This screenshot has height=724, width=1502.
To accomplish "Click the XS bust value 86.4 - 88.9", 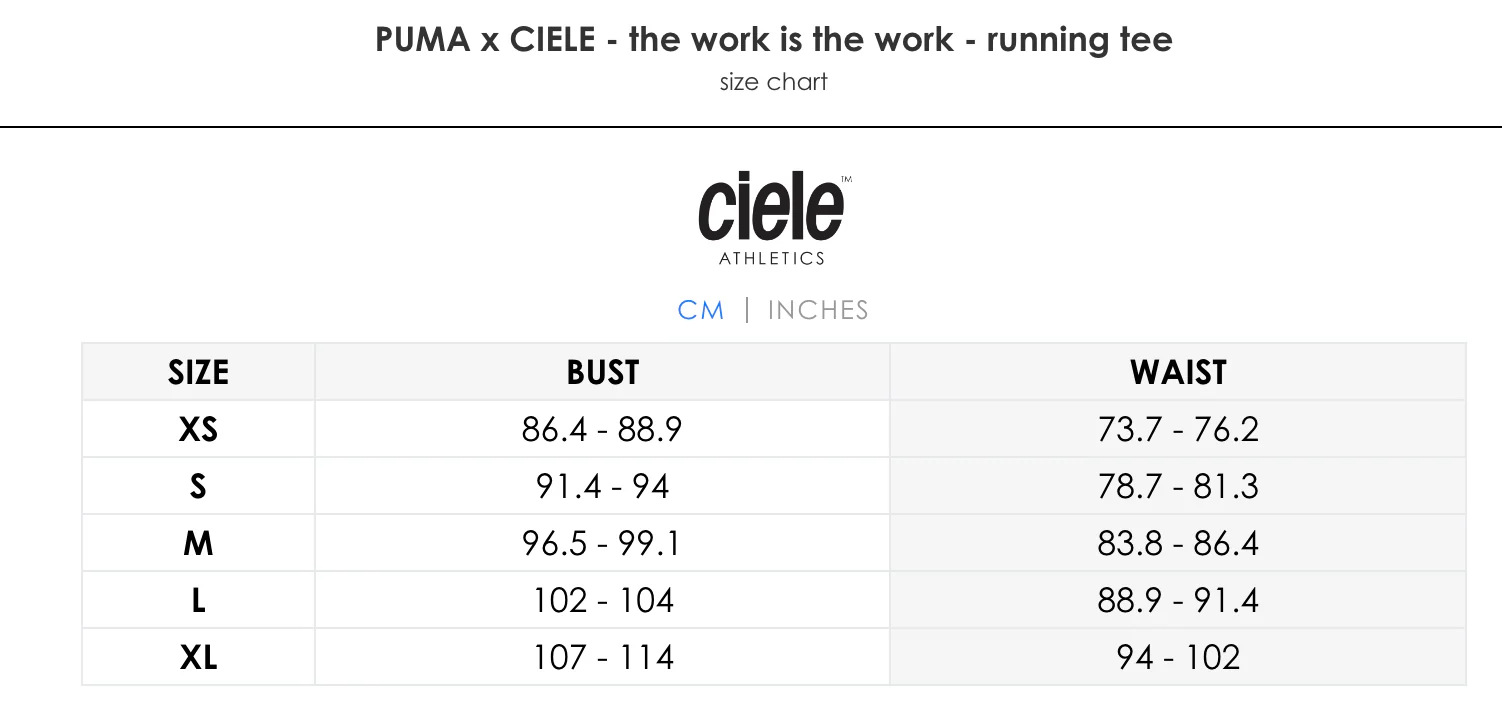I will [602, 429].
